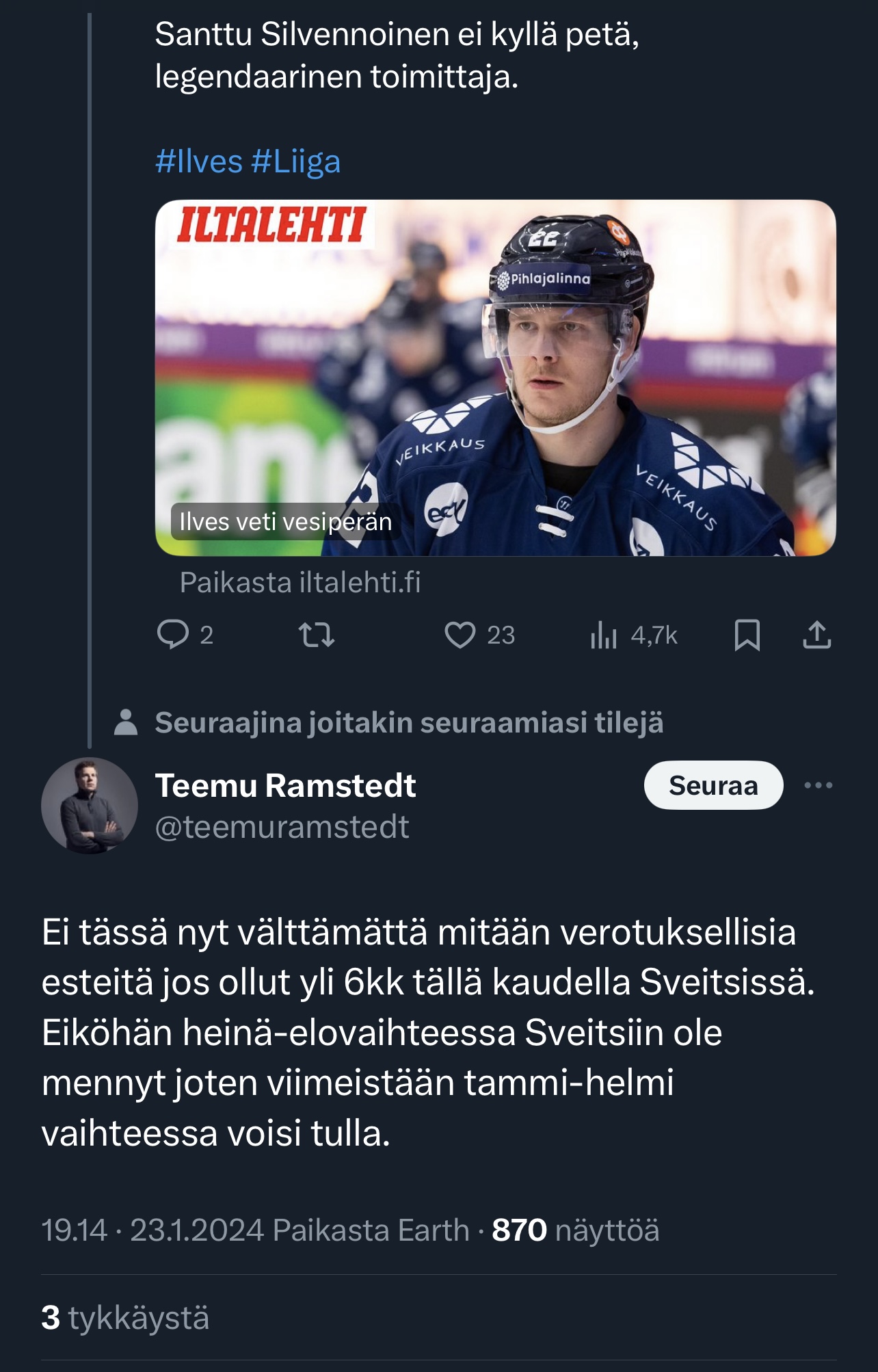
Task: Tap the #Ilves hashtag
Action: [199, 162]
